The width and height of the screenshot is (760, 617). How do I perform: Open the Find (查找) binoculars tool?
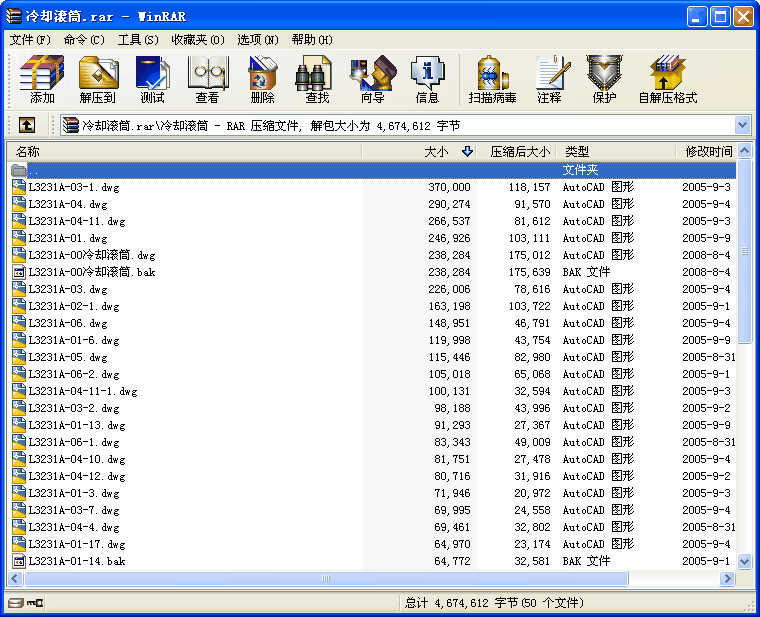pos(317,80)
